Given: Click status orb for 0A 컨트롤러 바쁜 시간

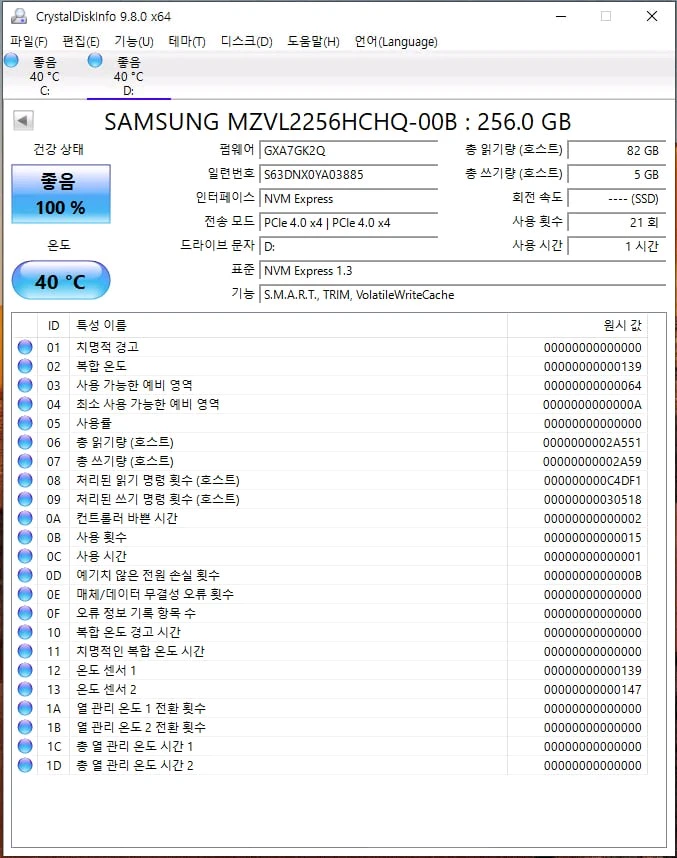Looking at the screenshot, I should (x=25, y=518).
